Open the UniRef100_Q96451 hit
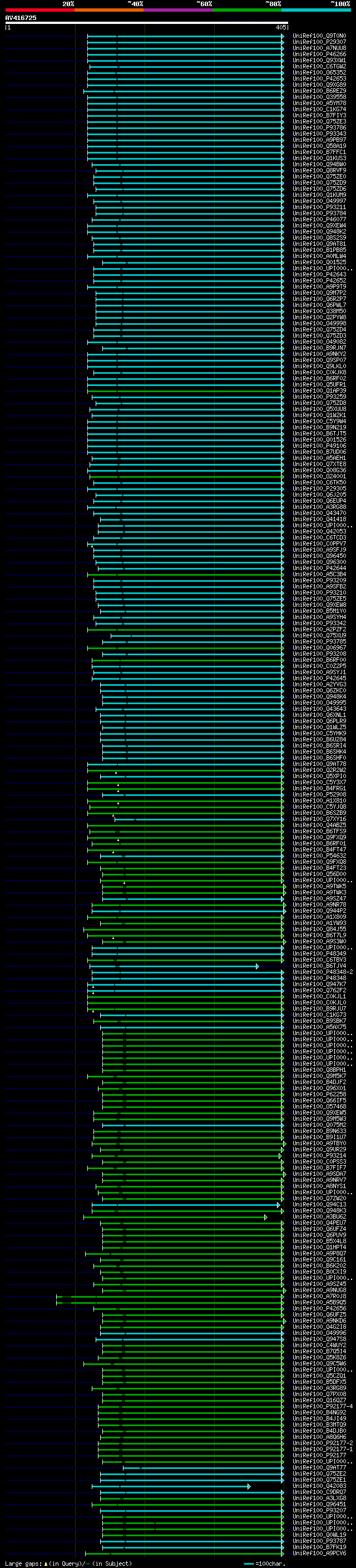356x1568 pixels. [319, 1504]
